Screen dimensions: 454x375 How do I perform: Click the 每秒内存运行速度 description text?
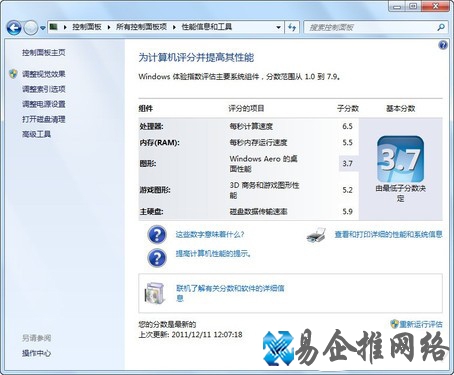coord(258,143)
